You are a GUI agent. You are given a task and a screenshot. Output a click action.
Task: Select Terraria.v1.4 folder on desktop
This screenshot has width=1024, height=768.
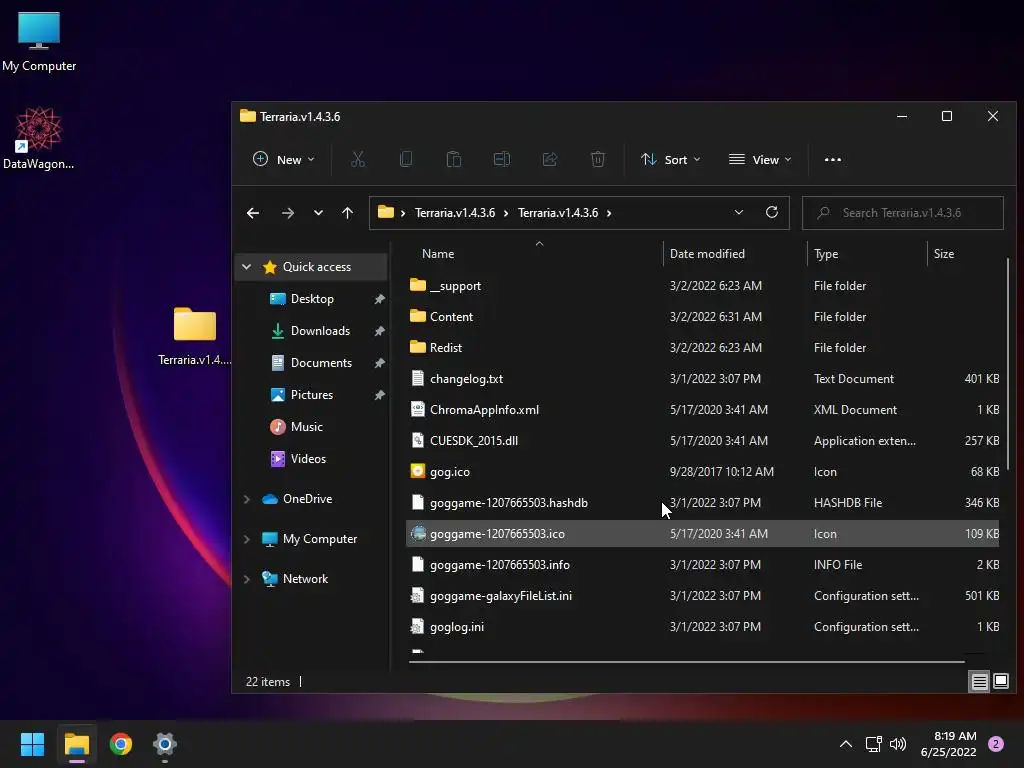pos(195,337)
